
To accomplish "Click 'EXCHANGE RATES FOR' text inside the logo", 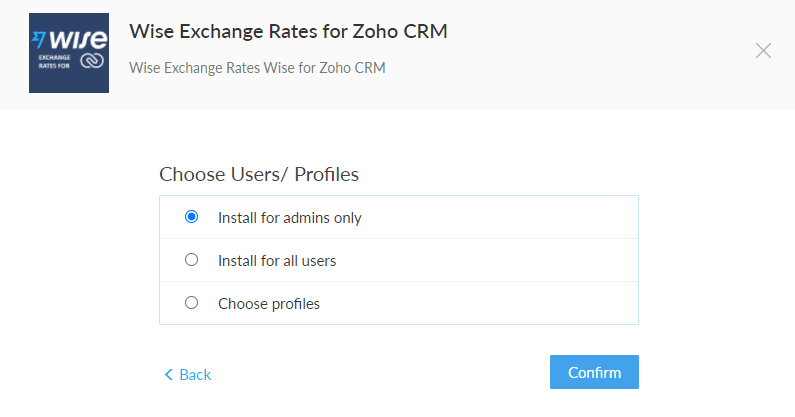I will point(54,61).
